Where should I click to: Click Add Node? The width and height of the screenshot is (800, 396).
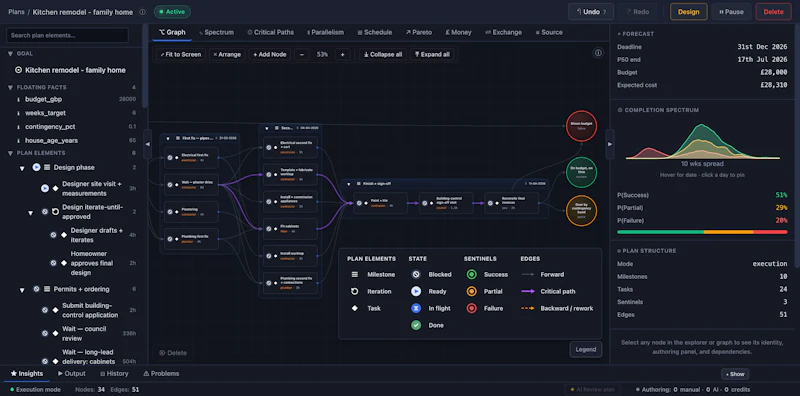[269, 54]
